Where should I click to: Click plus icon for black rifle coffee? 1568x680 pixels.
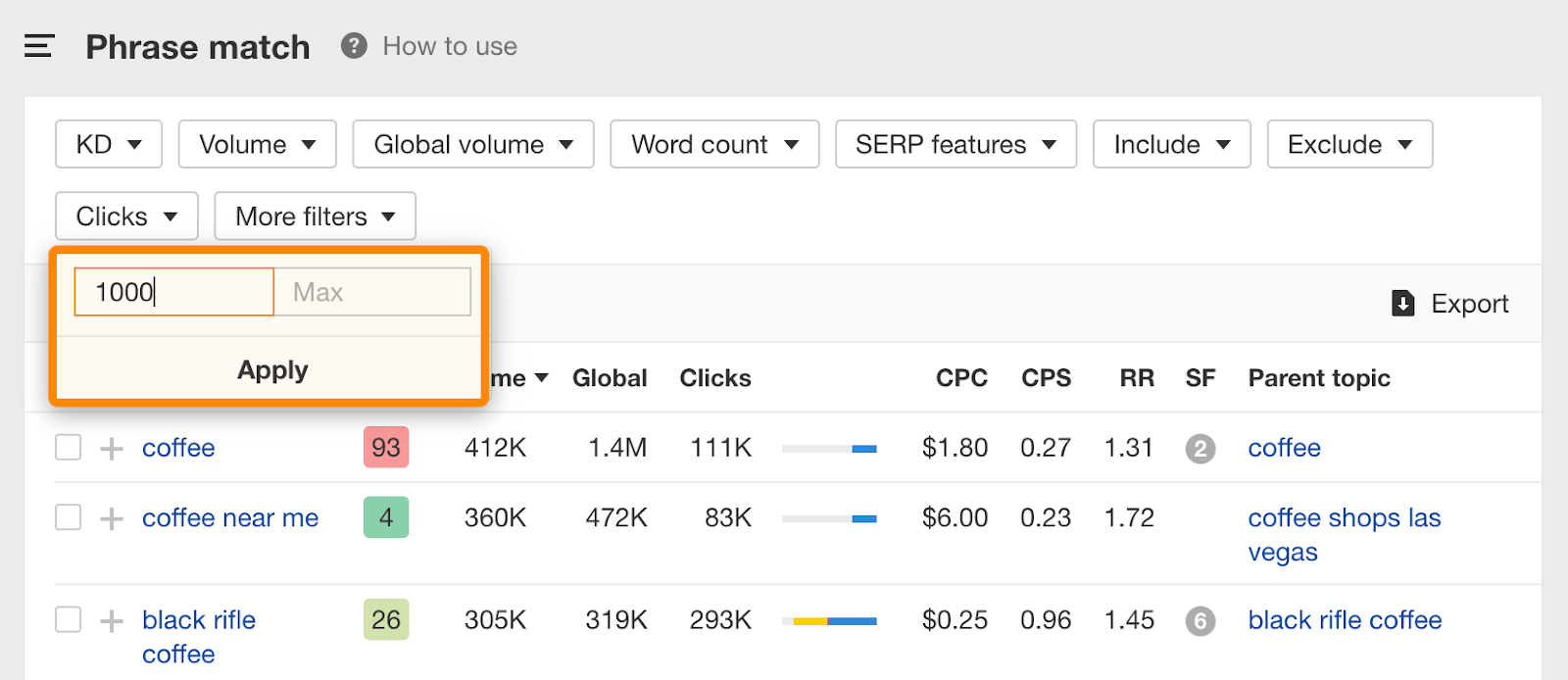[112, 620]
